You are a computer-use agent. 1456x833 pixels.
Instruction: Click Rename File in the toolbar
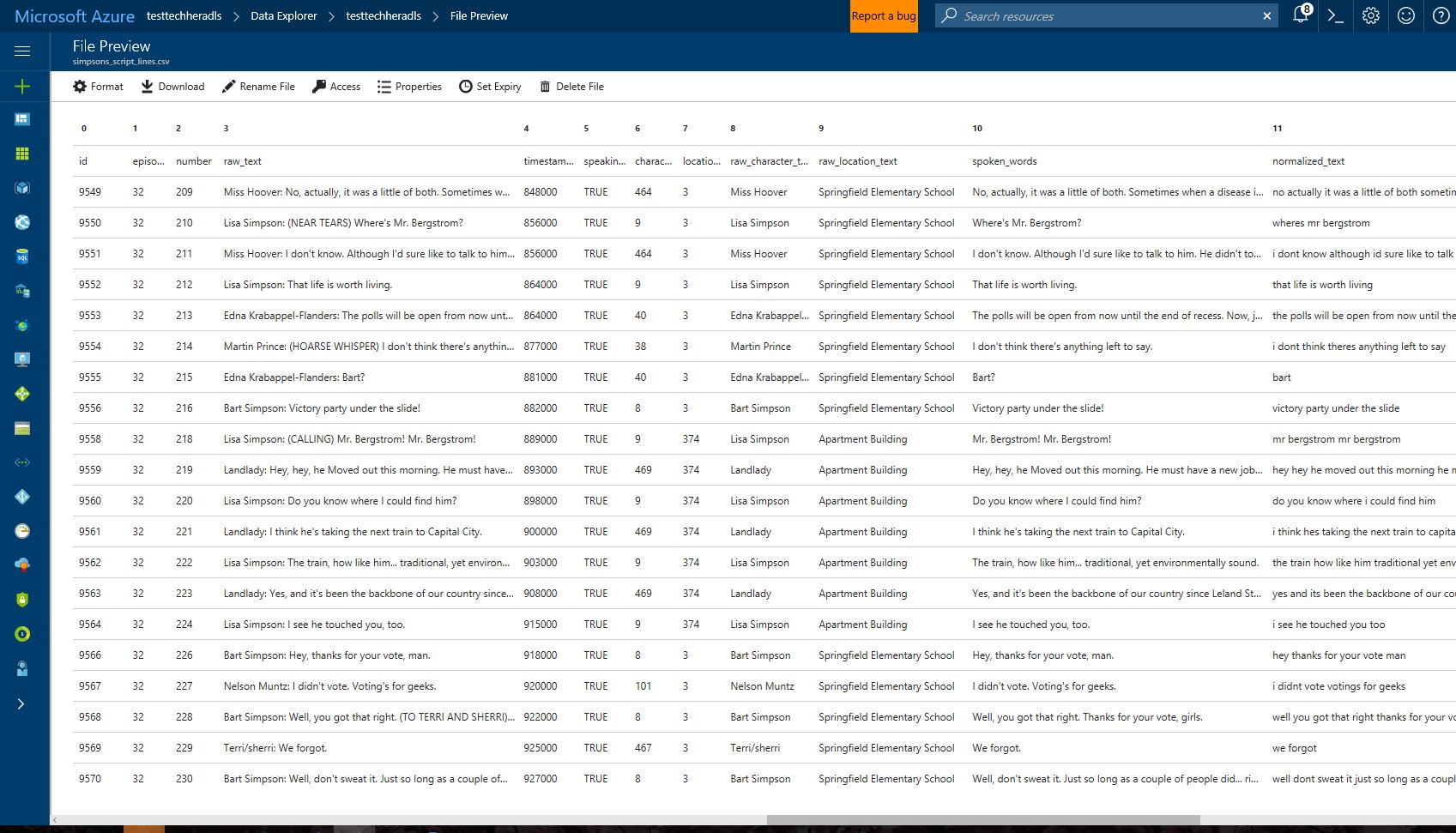[258, 86]
